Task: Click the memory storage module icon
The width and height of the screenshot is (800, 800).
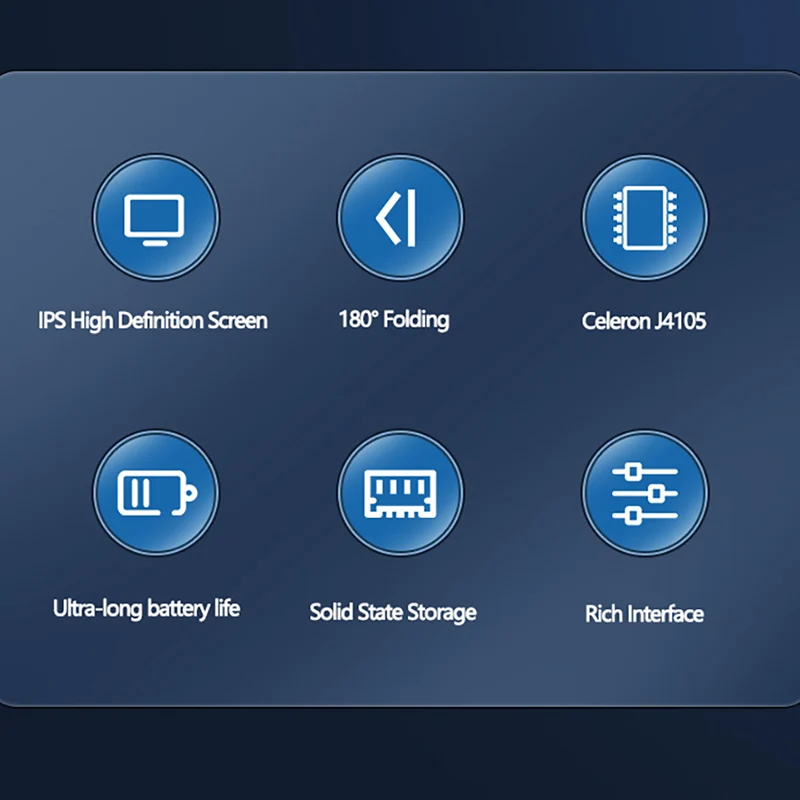Action: (x=400, y=493)
